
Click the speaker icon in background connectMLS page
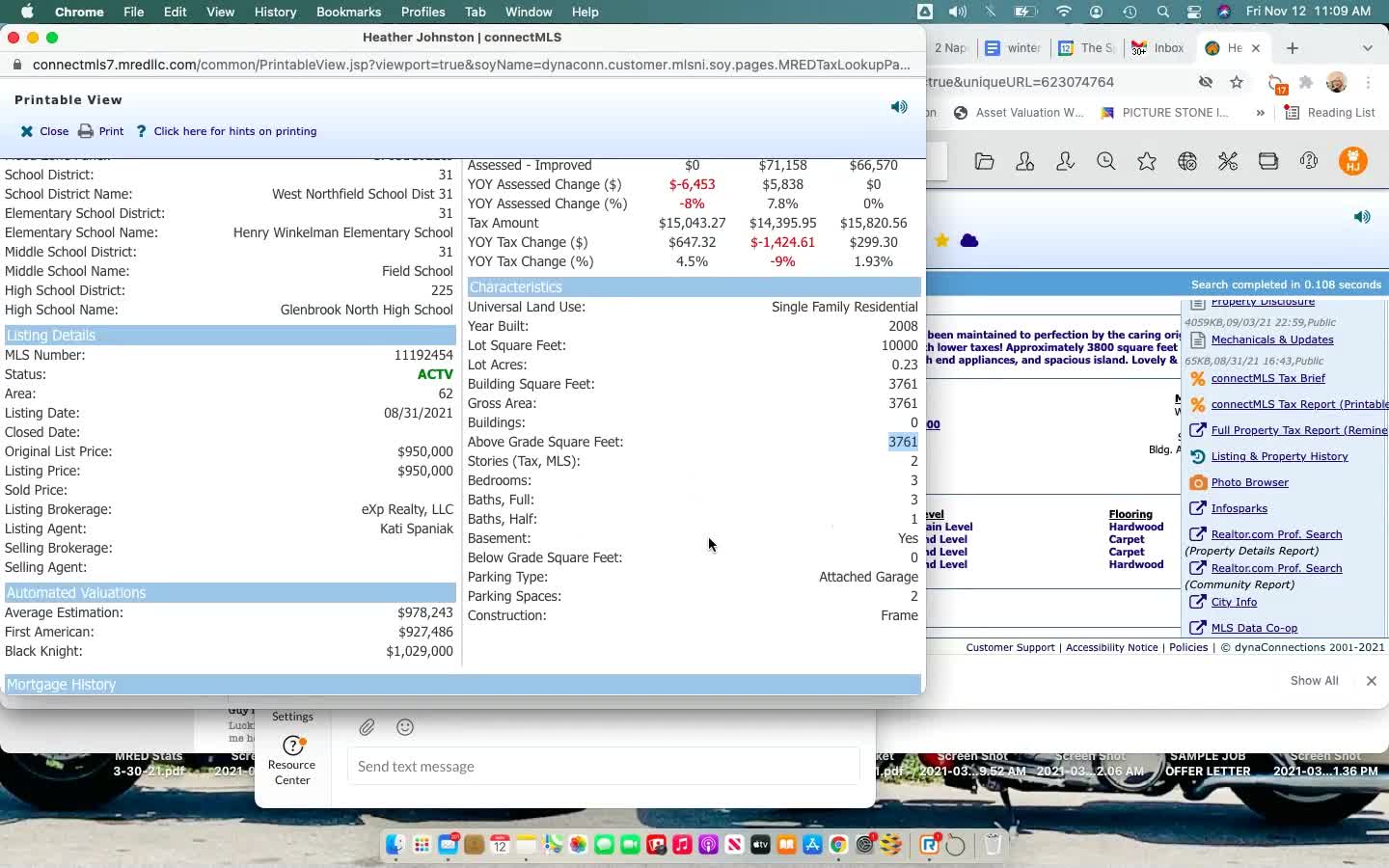coord(1362,217)
